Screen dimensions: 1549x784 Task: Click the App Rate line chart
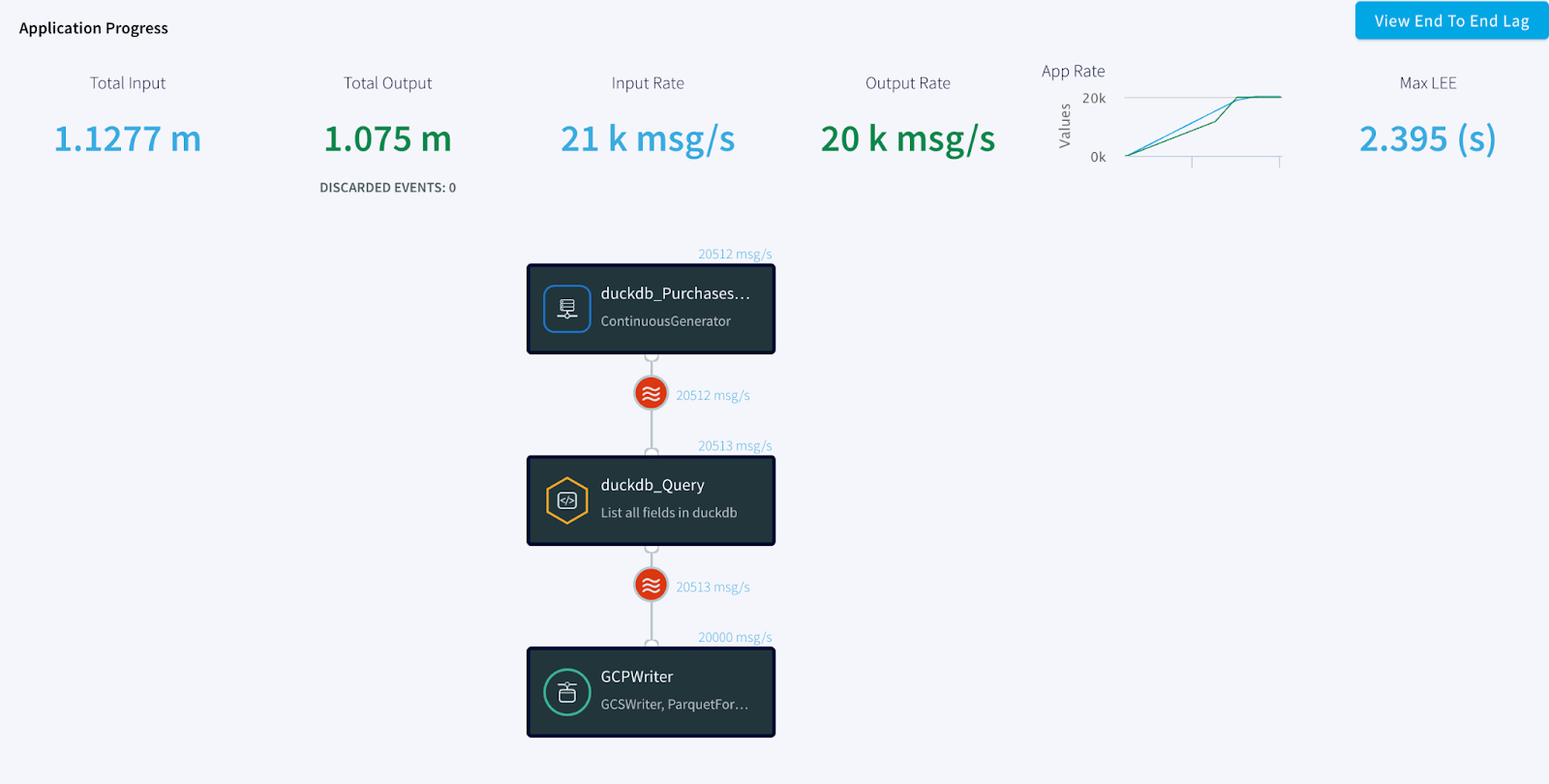pyautogui.click(x=1202, y=126)
